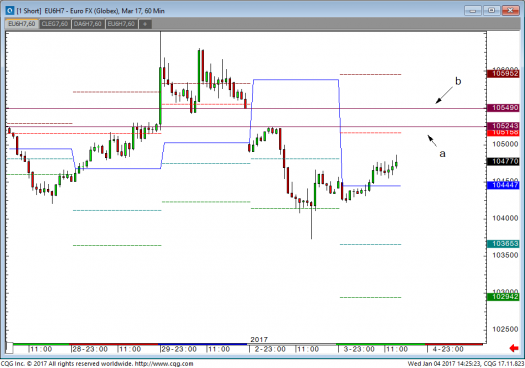Click the black 104770 current price label

click(x=503, y=161)
